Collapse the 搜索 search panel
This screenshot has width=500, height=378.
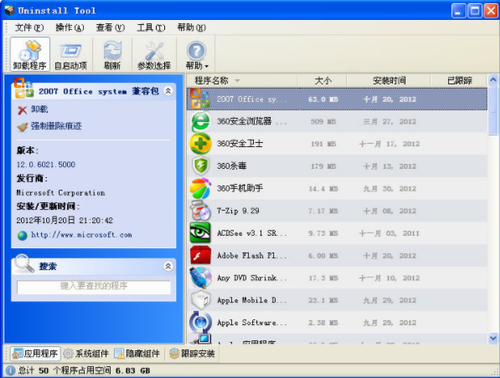[x=168, y=266]
